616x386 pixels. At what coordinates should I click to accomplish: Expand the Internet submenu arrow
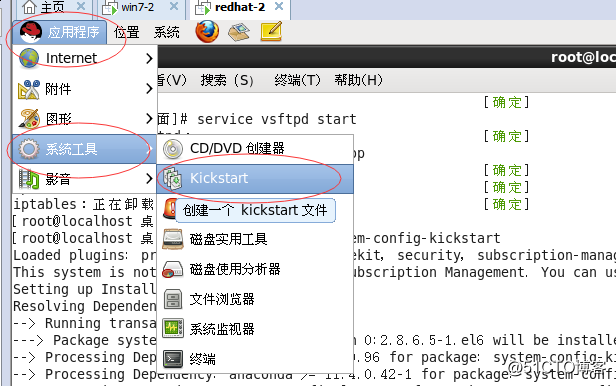click(x=149, y=59)
